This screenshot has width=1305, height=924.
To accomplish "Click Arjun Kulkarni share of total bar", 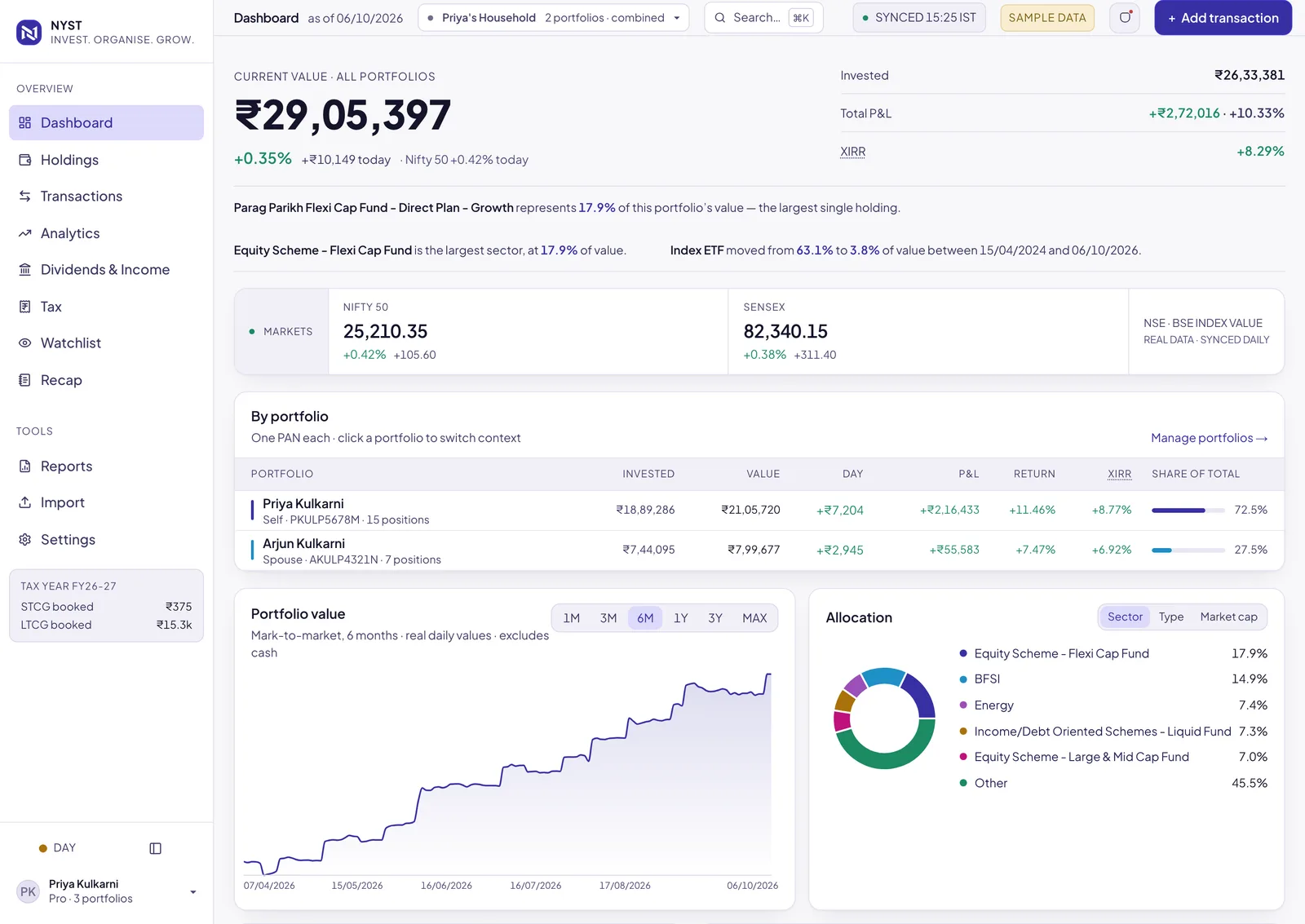I will (x=1188, y=550).
